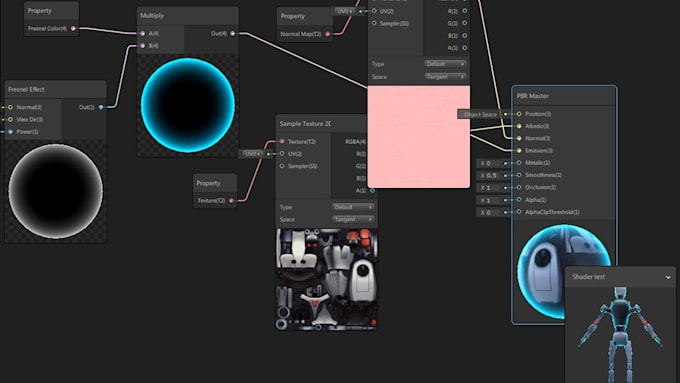The height and width of the screenshot is (383, 680).
Task: Click the white rim Fresnel Effect preview
Action: coord(56,191)
